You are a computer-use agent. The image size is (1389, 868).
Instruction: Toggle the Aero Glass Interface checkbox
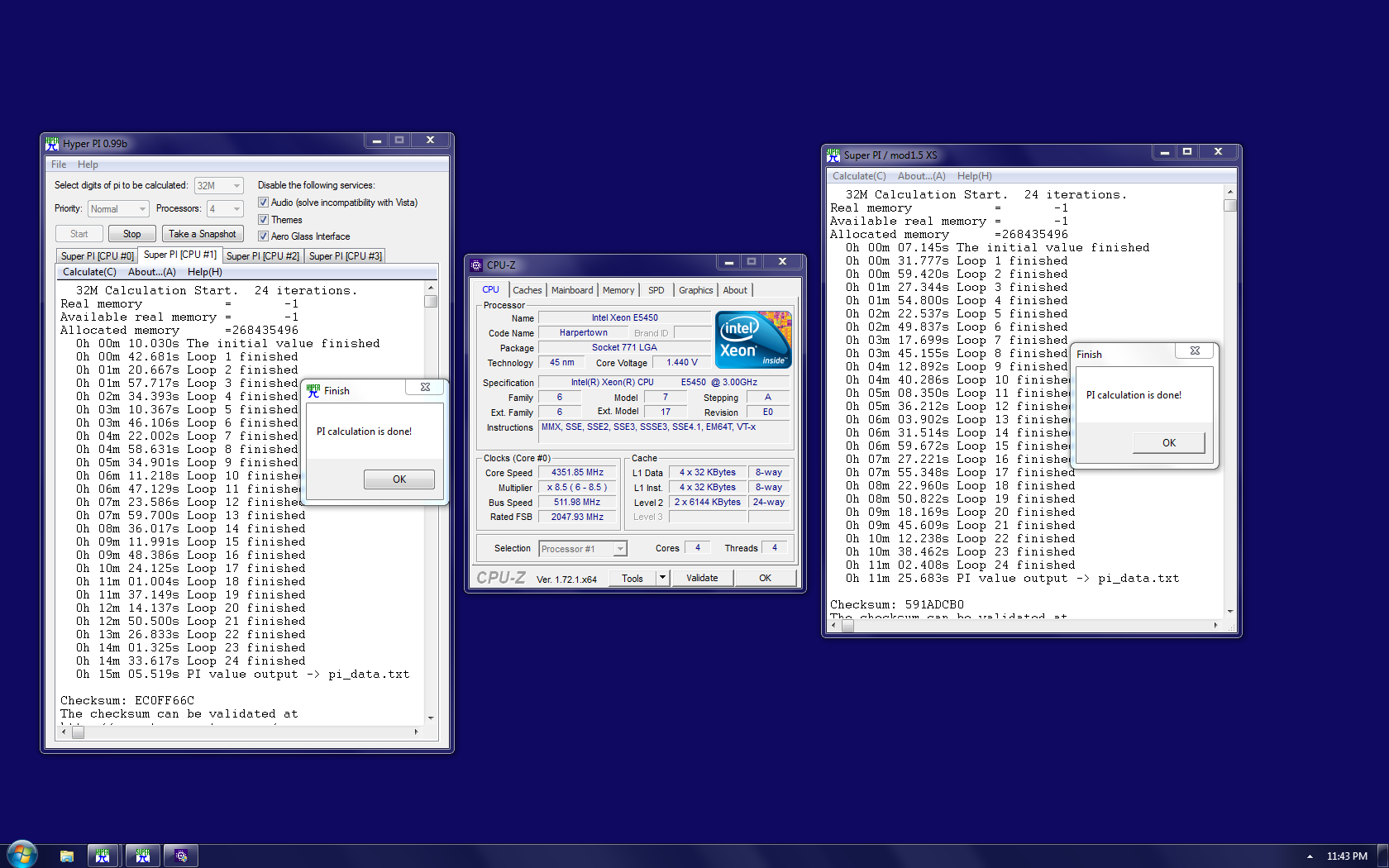pos(263,236)
